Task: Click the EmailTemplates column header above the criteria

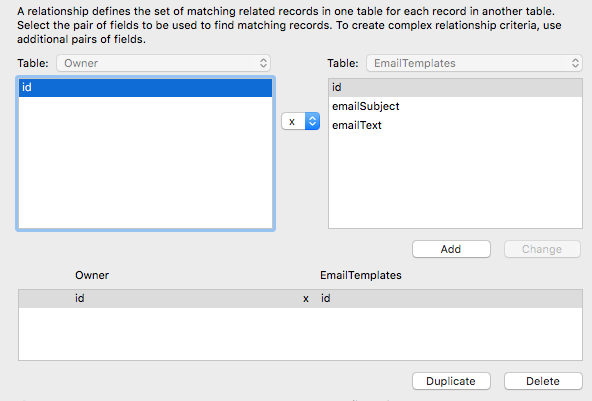Action: pyautogui.click(x=361, y=275)
